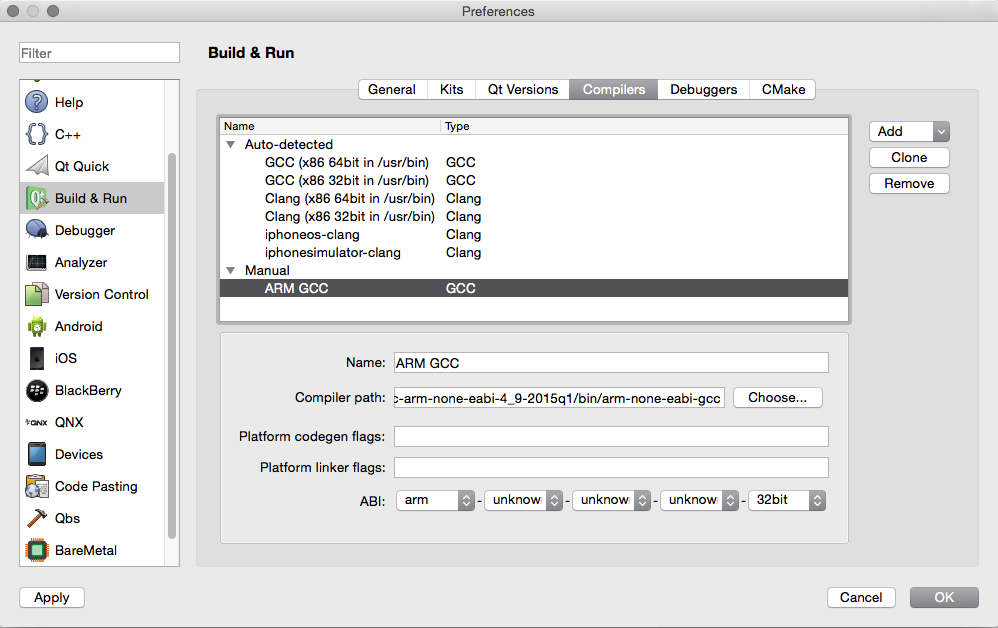Switch to the Kits tab
Screen dimensions: 998x628
tap(450, 89)
